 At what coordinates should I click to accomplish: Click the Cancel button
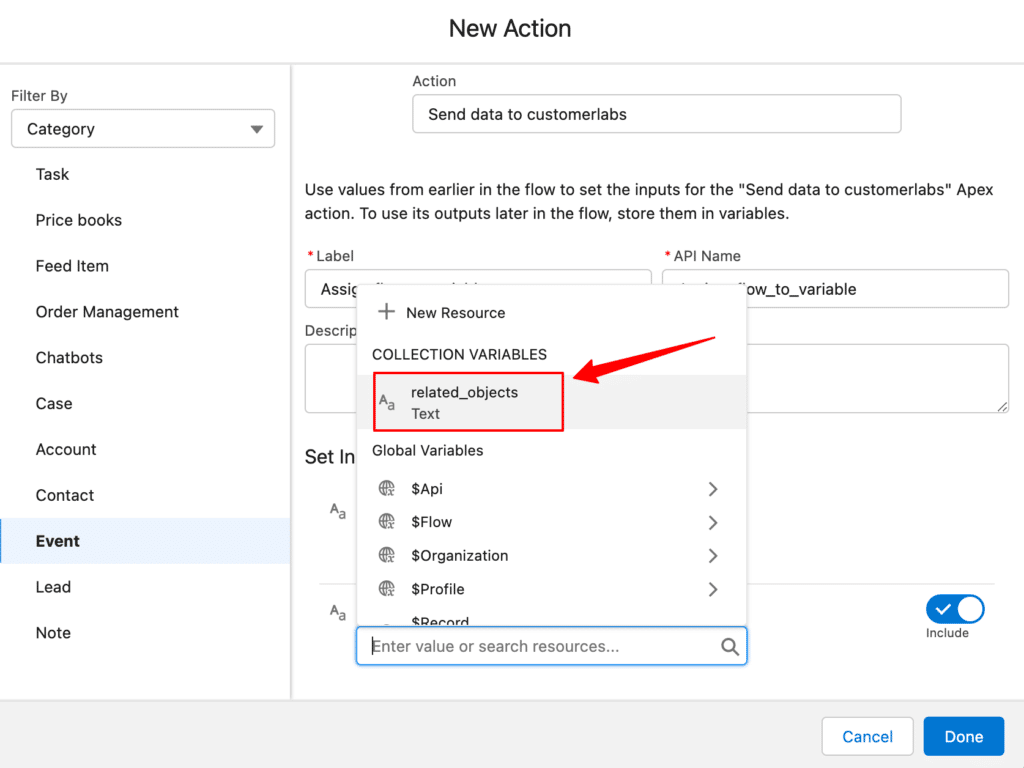(867, 736)
